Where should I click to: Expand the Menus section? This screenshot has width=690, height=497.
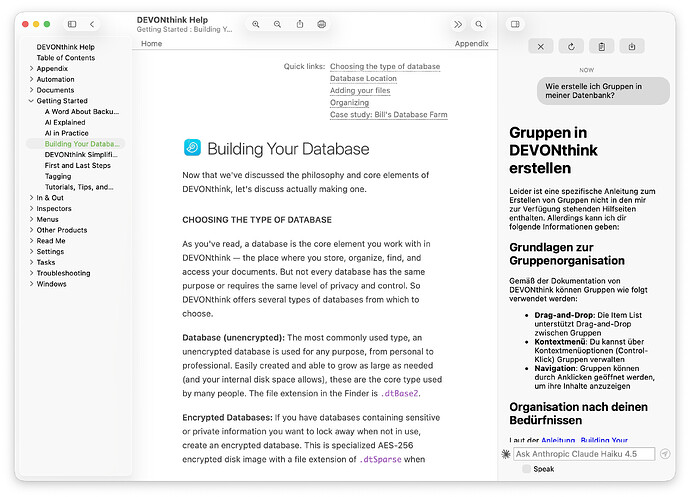31,219
